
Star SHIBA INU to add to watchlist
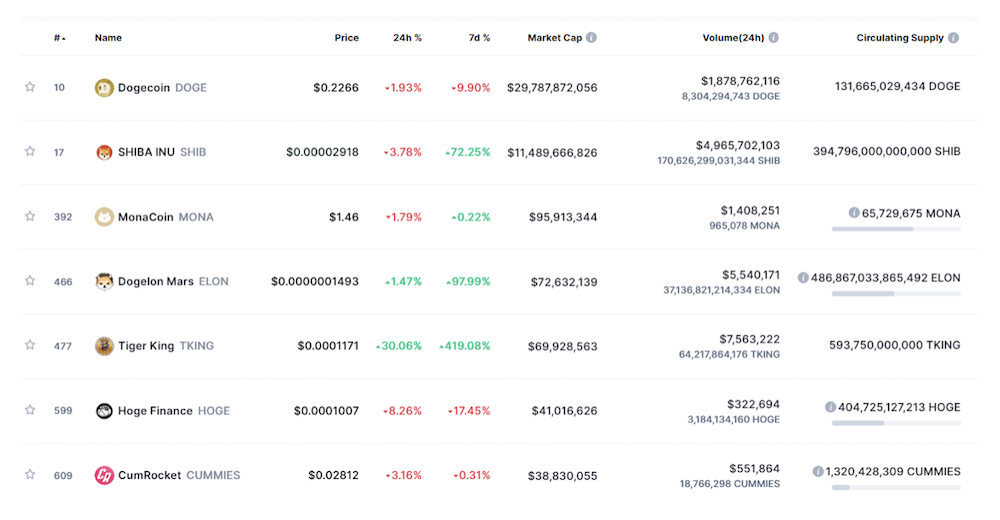[x=30, y=151]
